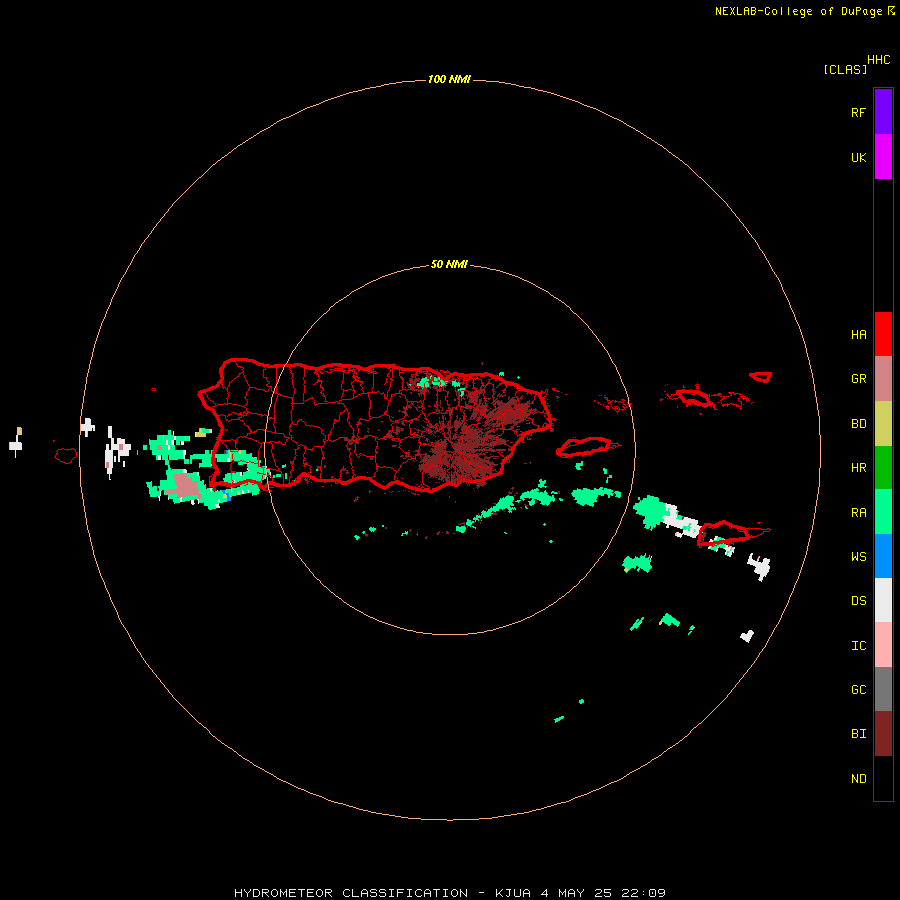
Task: Click the BI dark red swatch
Action: (883, 734)
